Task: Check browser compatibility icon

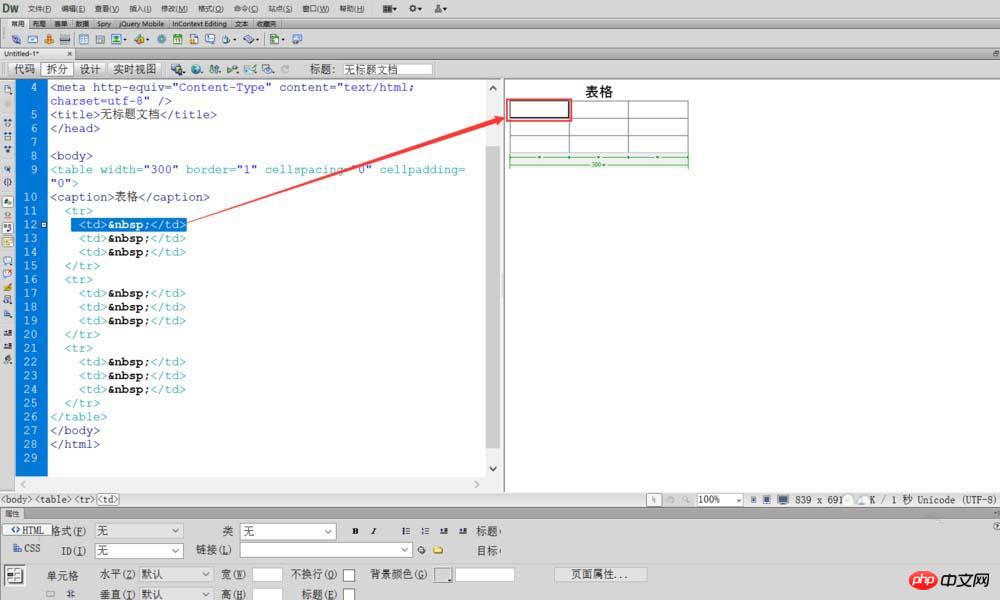Action: pyautogui.click(x=250, y=69)
